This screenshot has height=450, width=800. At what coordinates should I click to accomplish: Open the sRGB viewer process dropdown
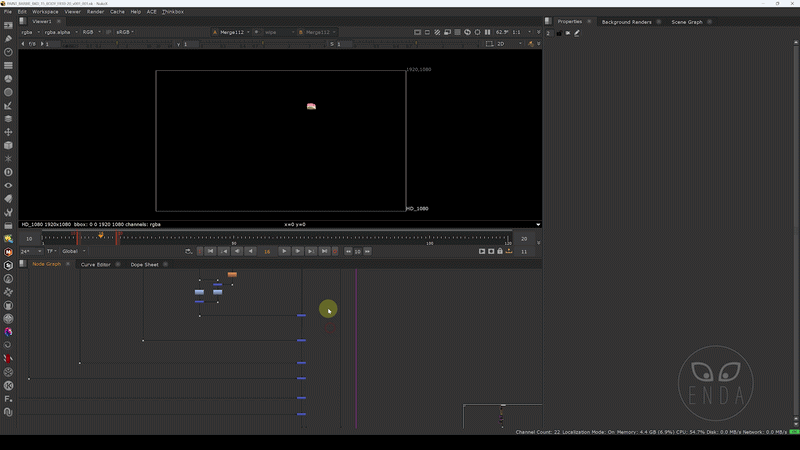(124, 32)
